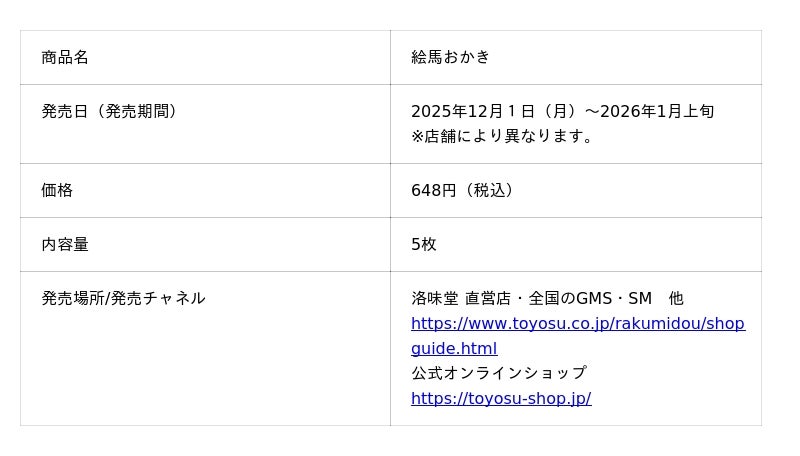Click the 発売場所/発売チャネル label
This screenshot has width=800, height=456.
point(123,298)
